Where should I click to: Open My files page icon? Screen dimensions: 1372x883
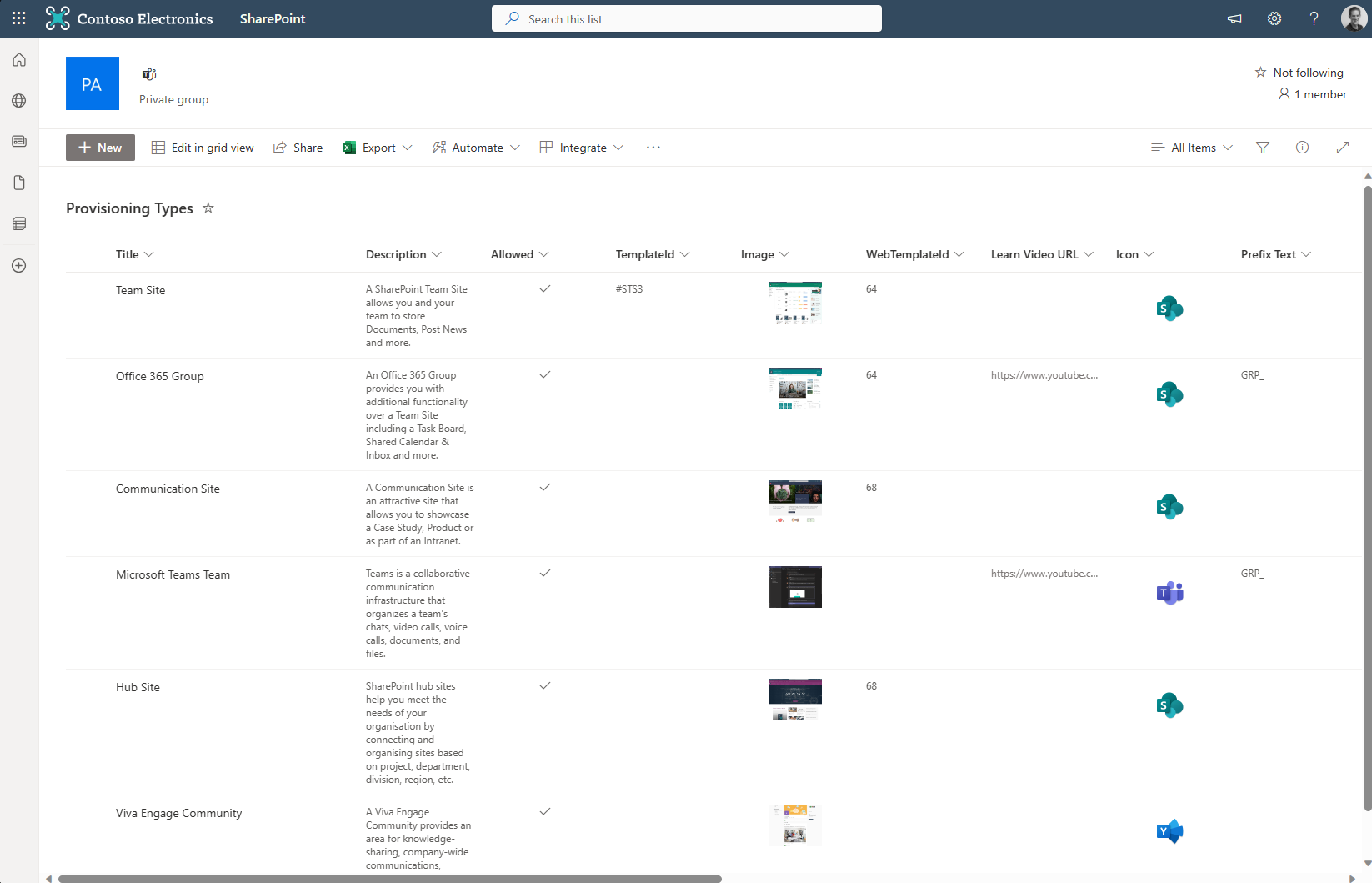tap(19, 183)
